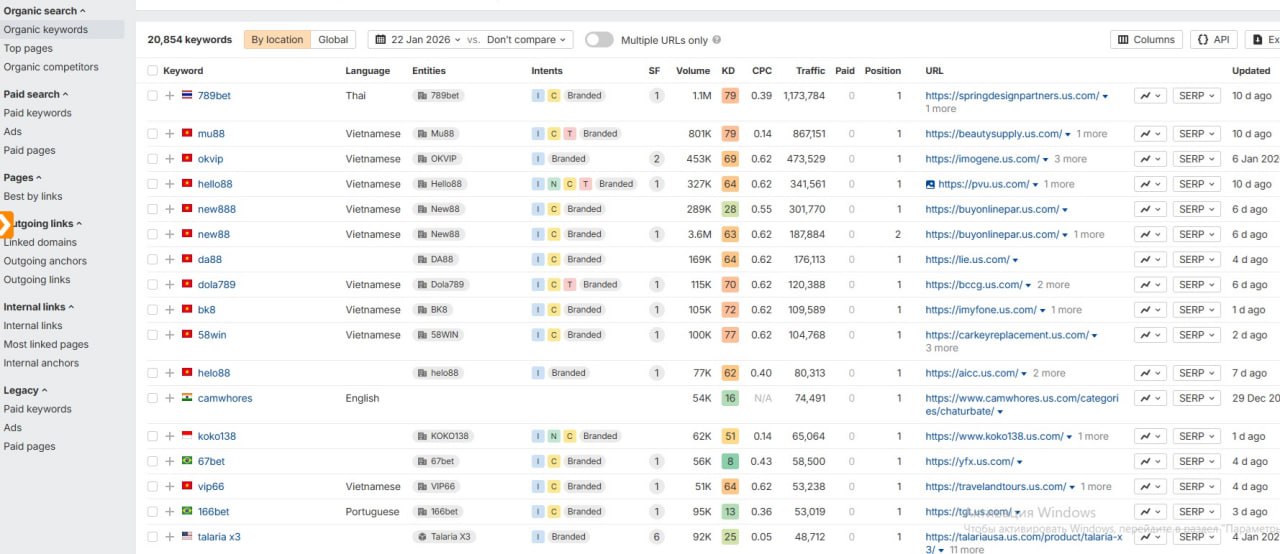Open the 166bet keyword link
Image resolution: width=1280 pixels, height=554 pixels.
[x=213, y=512]
